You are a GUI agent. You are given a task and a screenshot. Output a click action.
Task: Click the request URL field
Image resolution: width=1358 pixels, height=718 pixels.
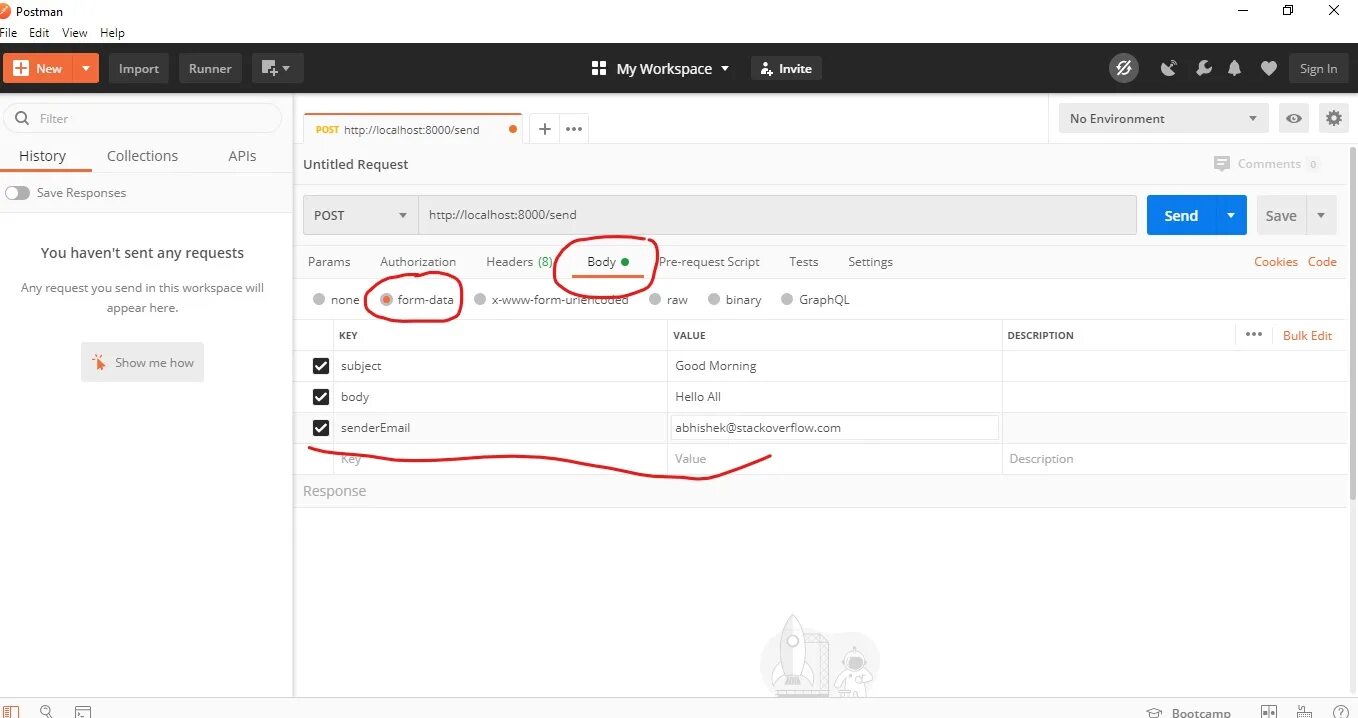[777, 215]
